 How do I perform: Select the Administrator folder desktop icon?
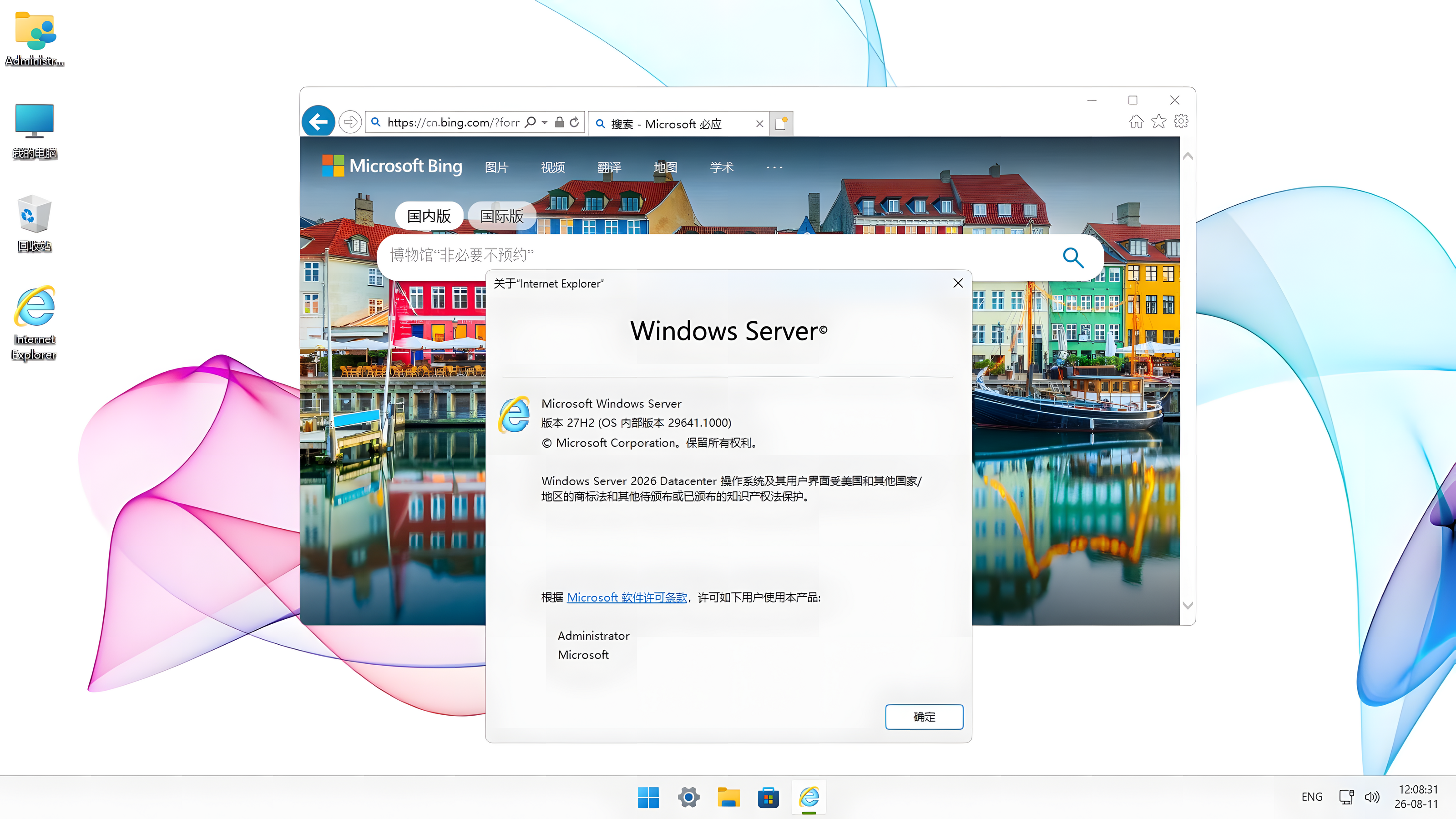pyautogui.click(x=35, y=38)
